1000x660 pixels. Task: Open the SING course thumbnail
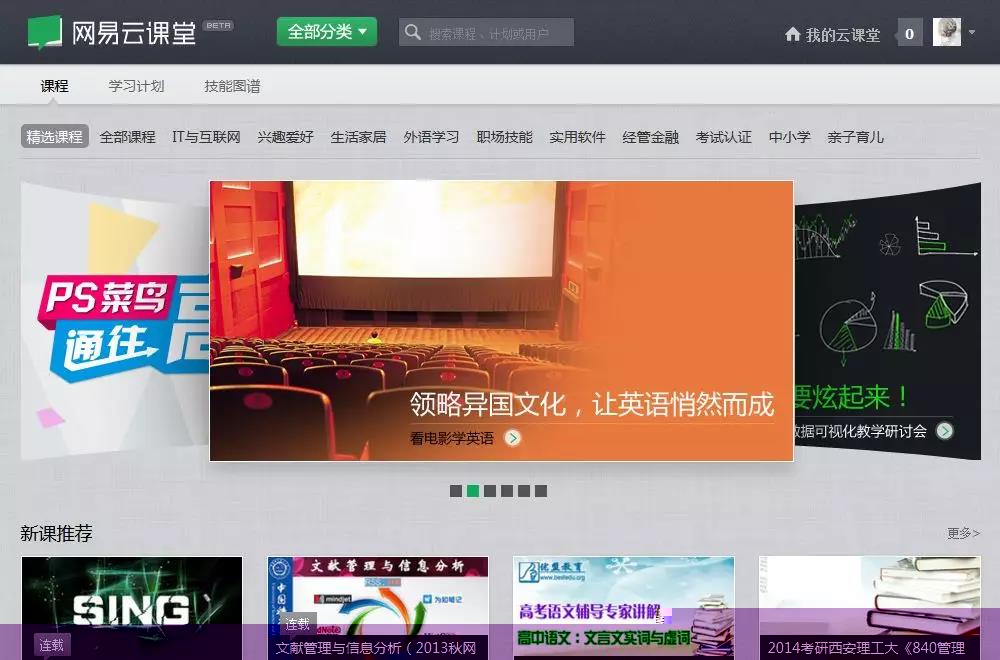pos(132,608)
